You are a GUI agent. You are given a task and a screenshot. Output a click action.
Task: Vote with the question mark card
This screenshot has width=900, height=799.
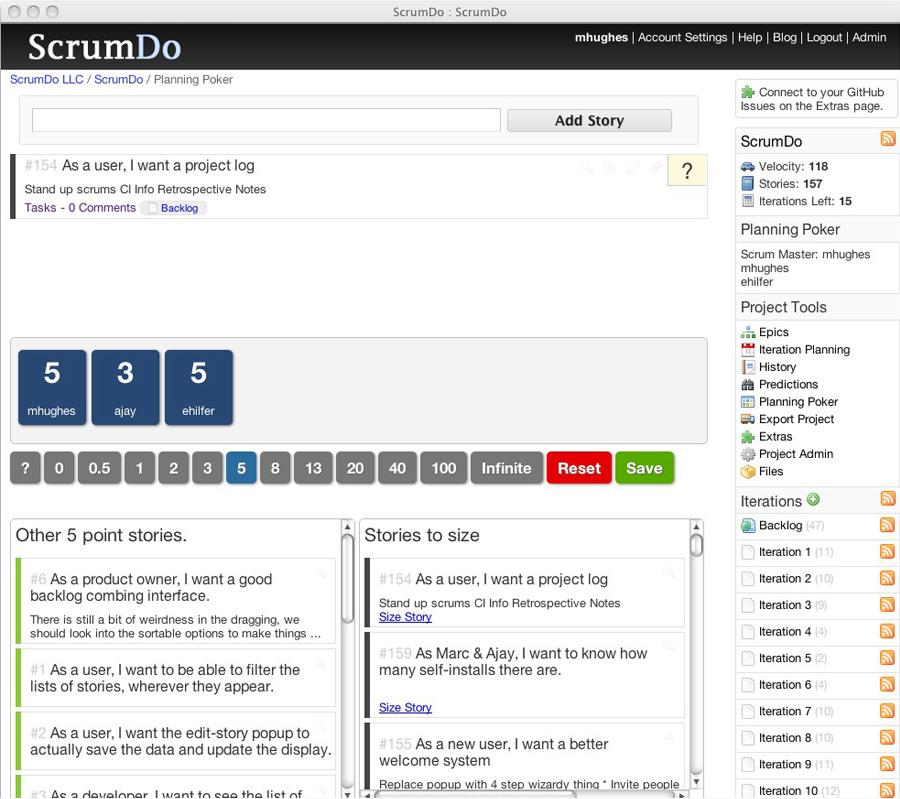pos(25,468)
